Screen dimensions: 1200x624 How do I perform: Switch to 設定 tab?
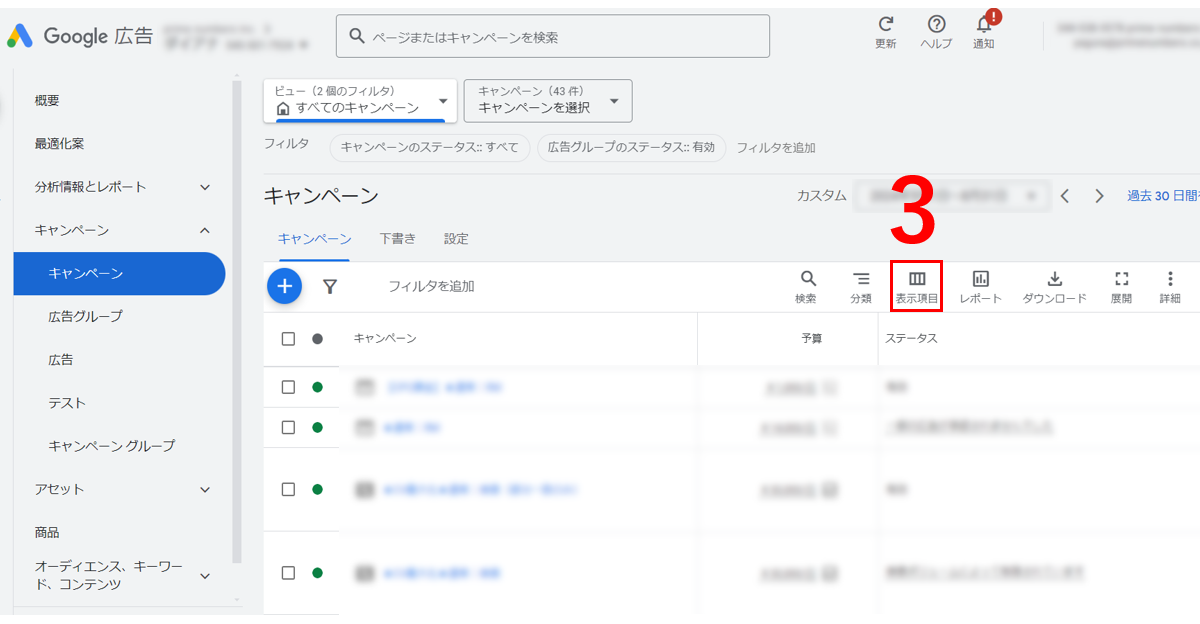[456, 239]
